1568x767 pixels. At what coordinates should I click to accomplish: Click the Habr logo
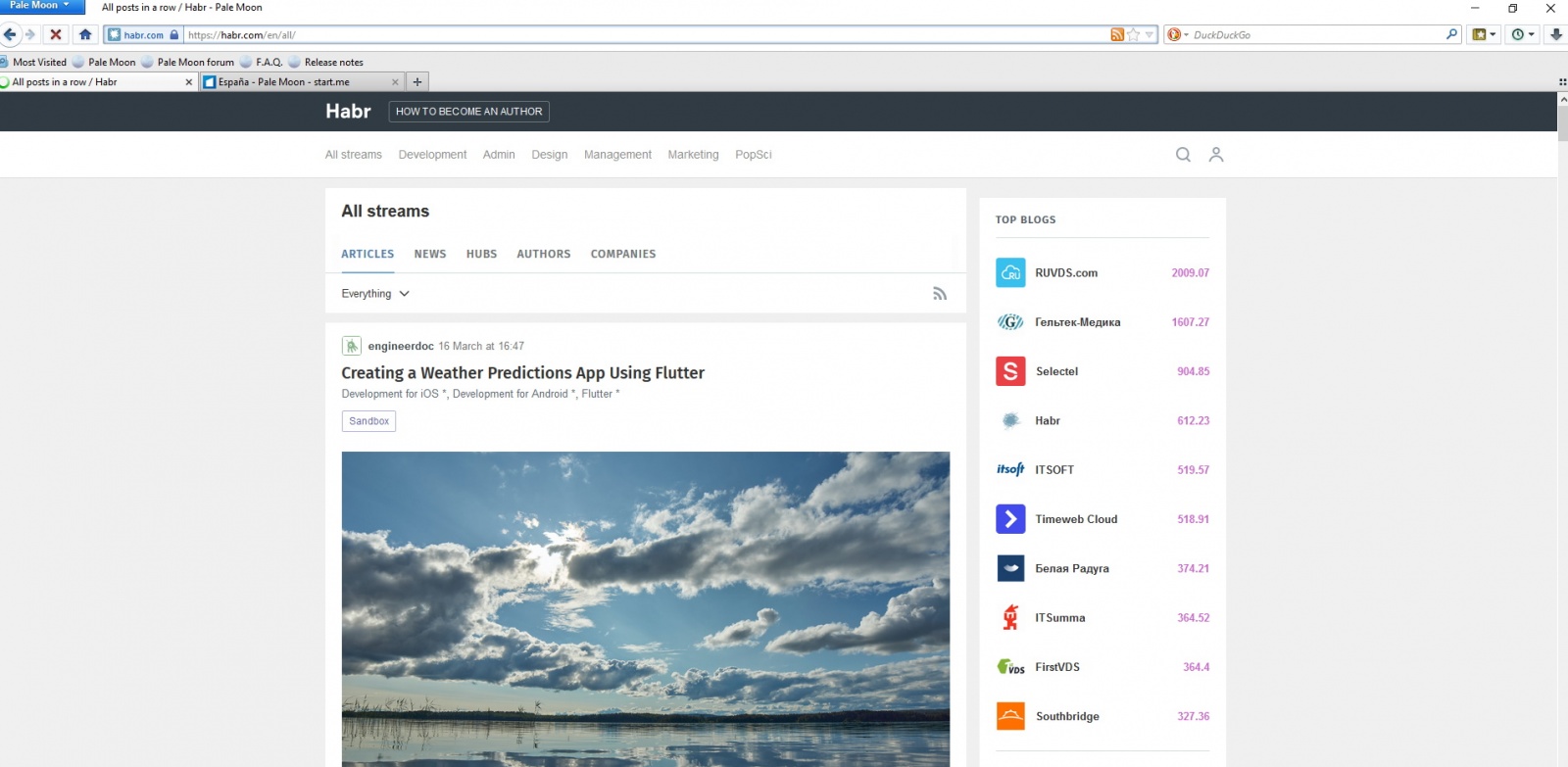[348, 112]
